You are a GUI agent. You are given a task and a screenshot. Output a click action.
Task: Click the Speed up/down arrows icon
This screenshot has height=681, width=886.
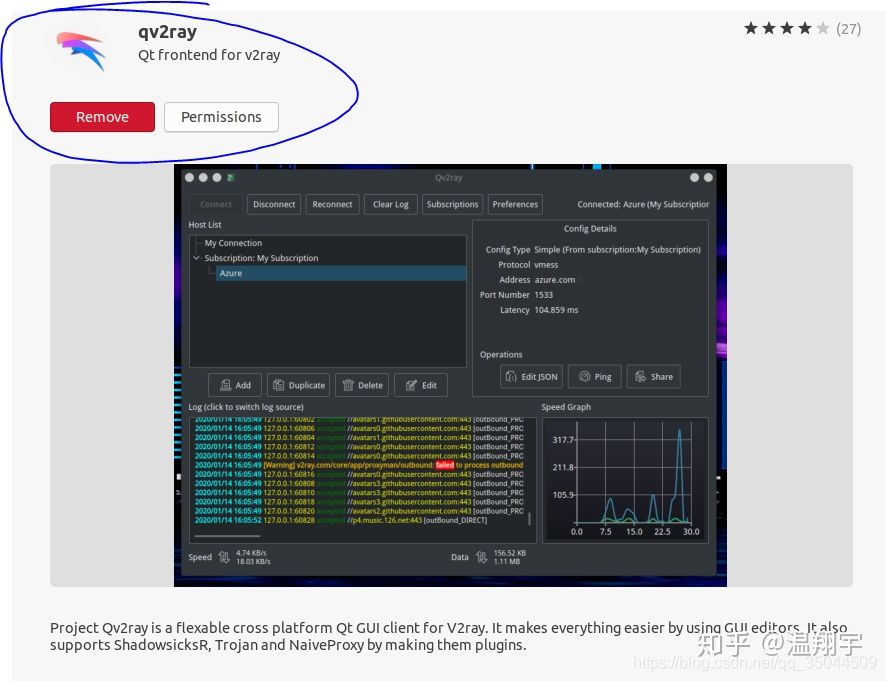(225, 557)
